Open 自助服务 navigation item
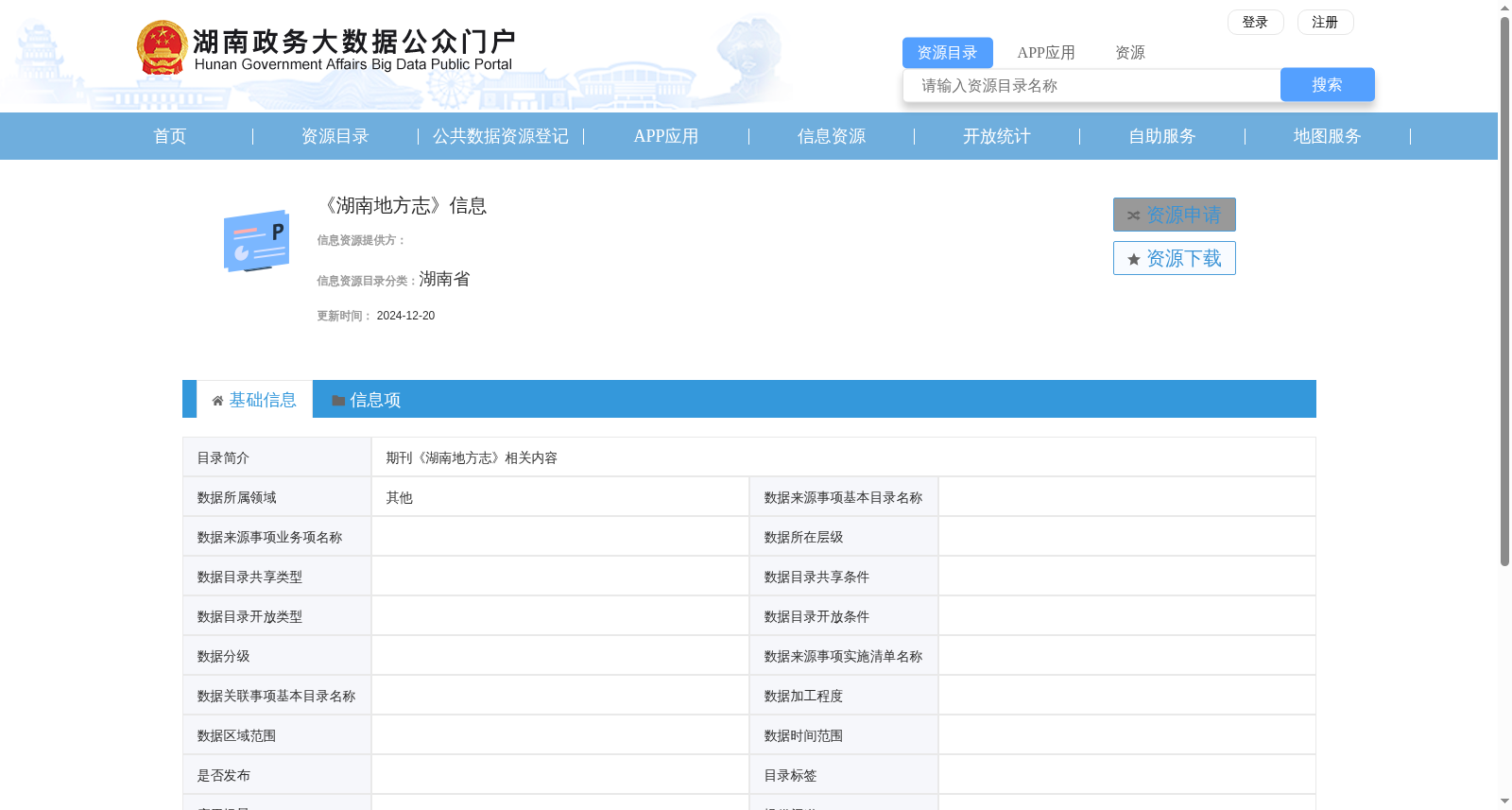 1162,136
